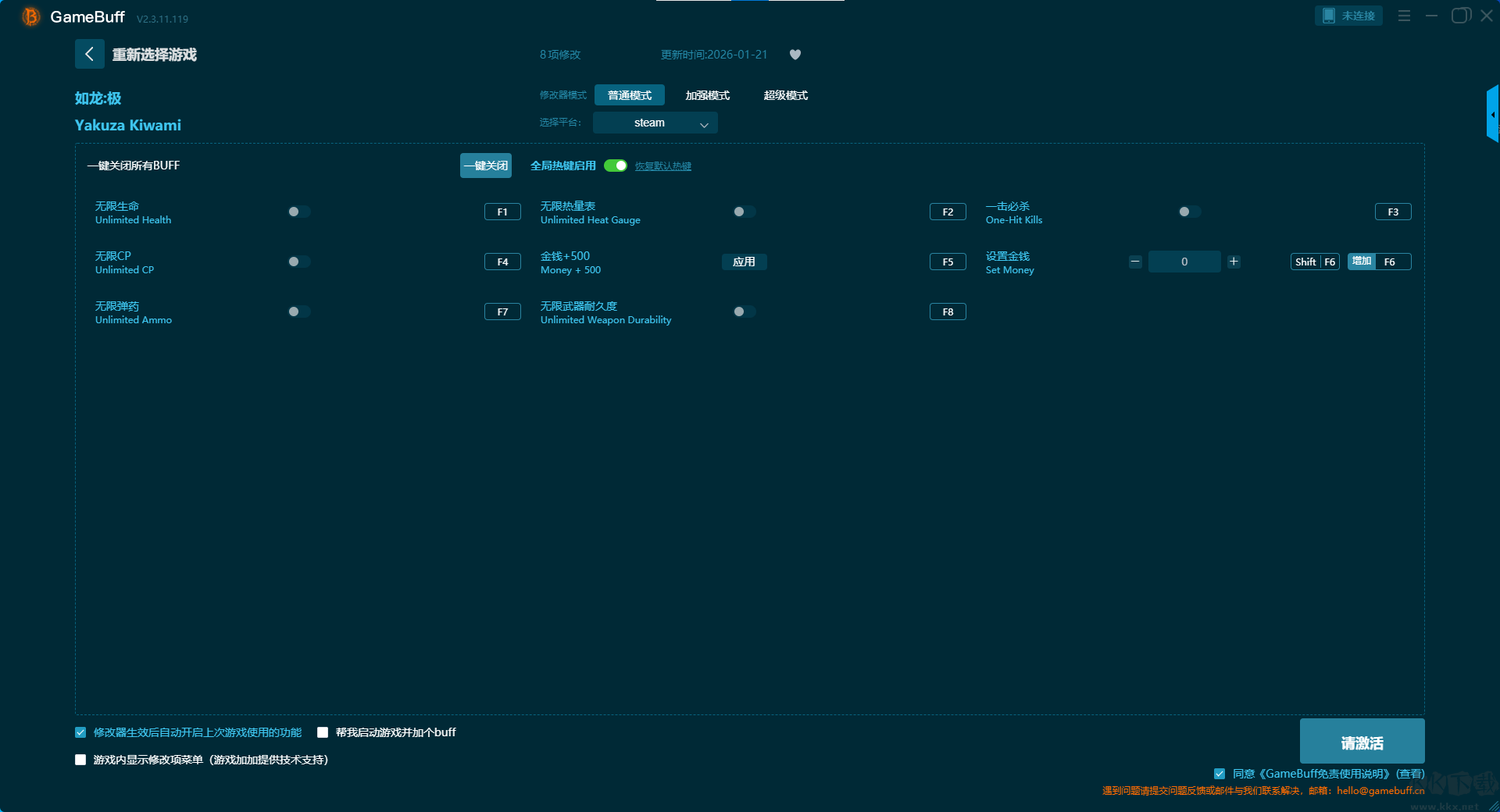Image resolution: width=1500 pixels, height=812 pixels.
Task: Click the Set Money value input field
Action: pos(1184,262)
